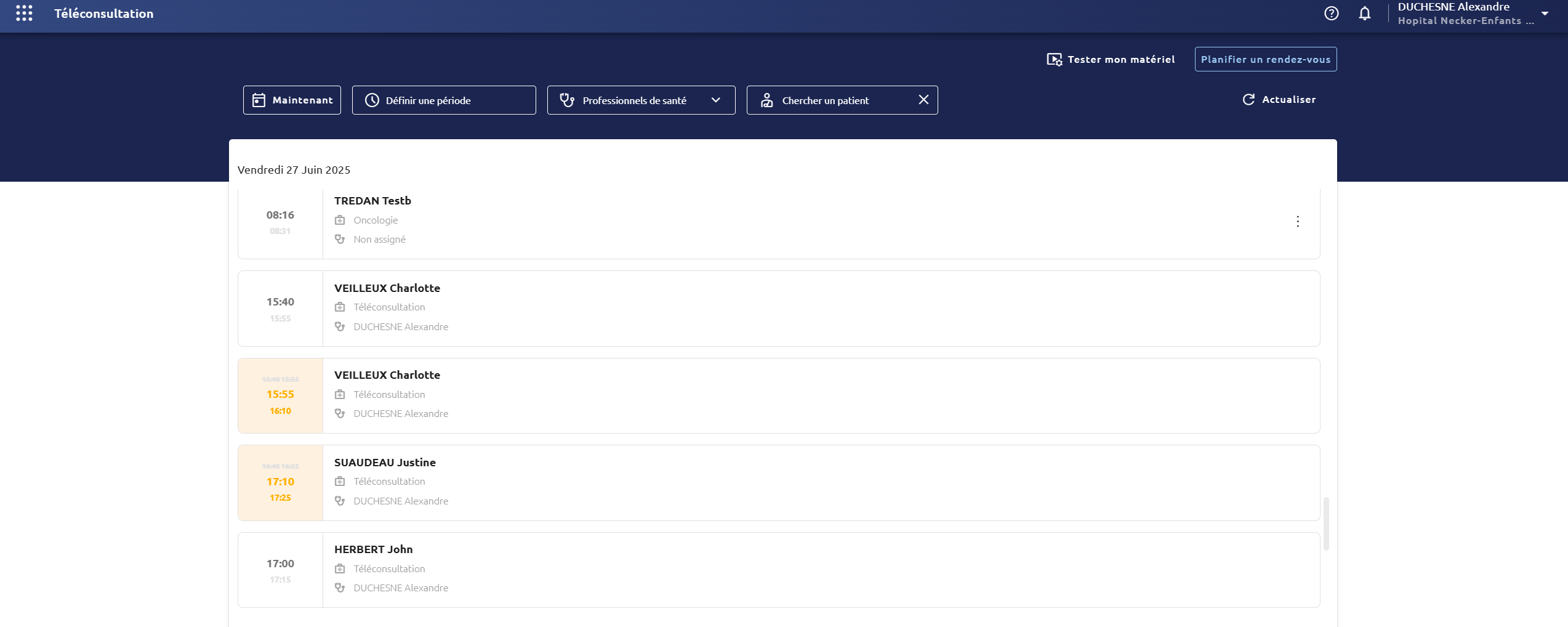Open the help question mark icon
The height and width of the screenshot is (627, 1568).
(x=1331, y=13)
